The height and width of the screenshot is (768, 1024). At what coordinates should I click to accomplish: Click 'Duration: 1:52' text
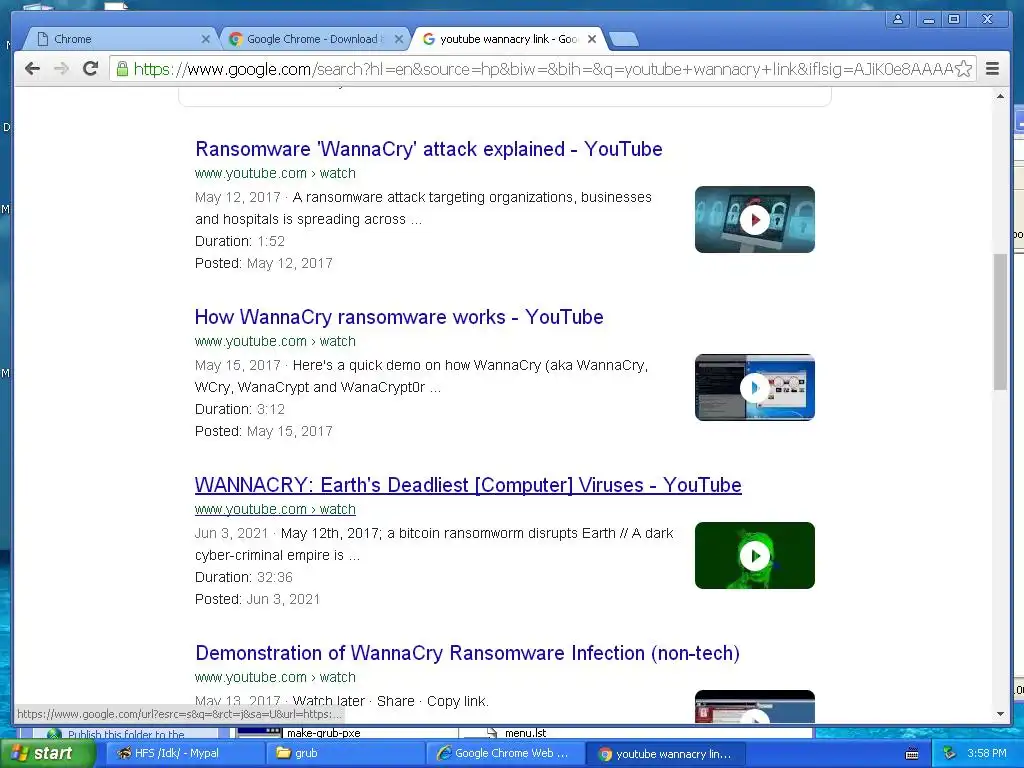click(240, 241)
